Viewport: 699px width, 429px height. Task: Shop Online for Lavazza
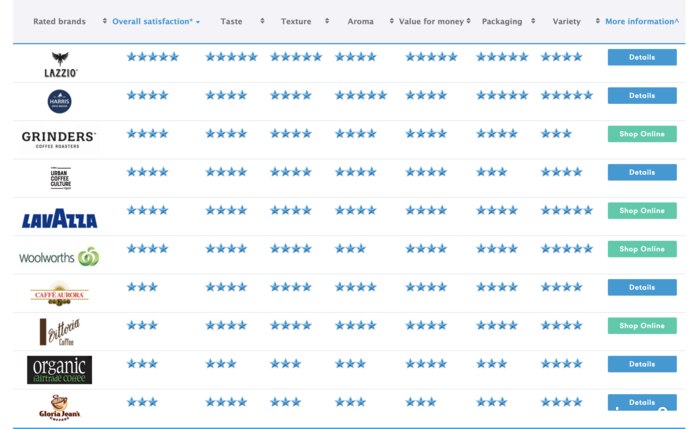(x=642, y=210)
